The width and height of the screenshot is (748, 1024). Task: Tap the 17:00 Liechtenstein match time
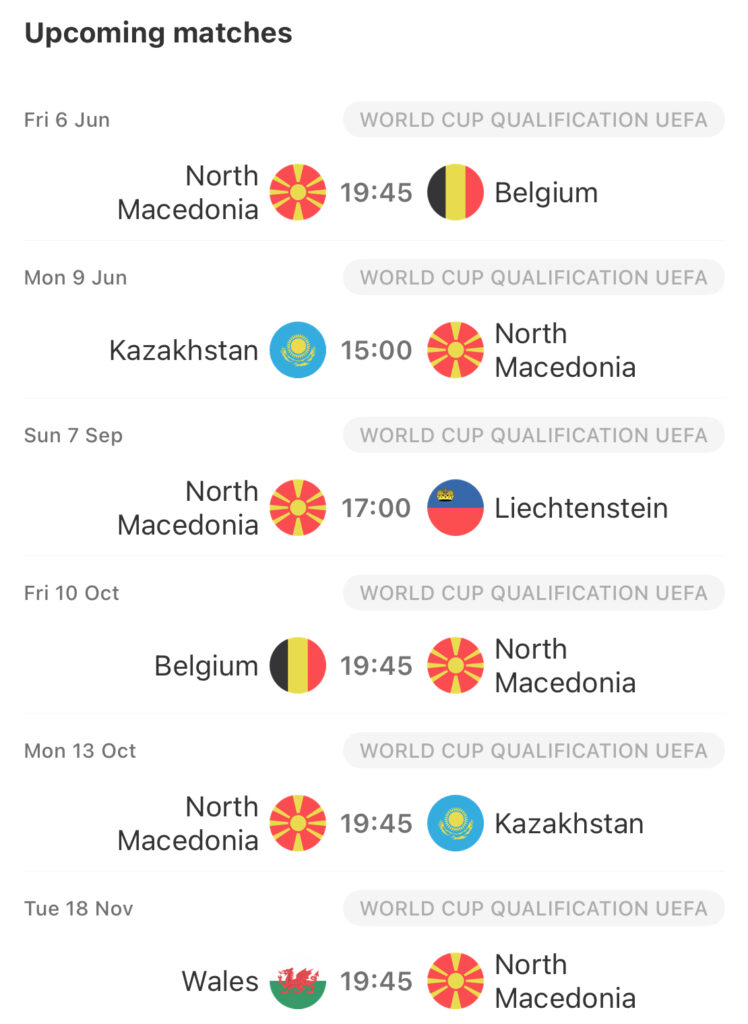click(376, 508)
